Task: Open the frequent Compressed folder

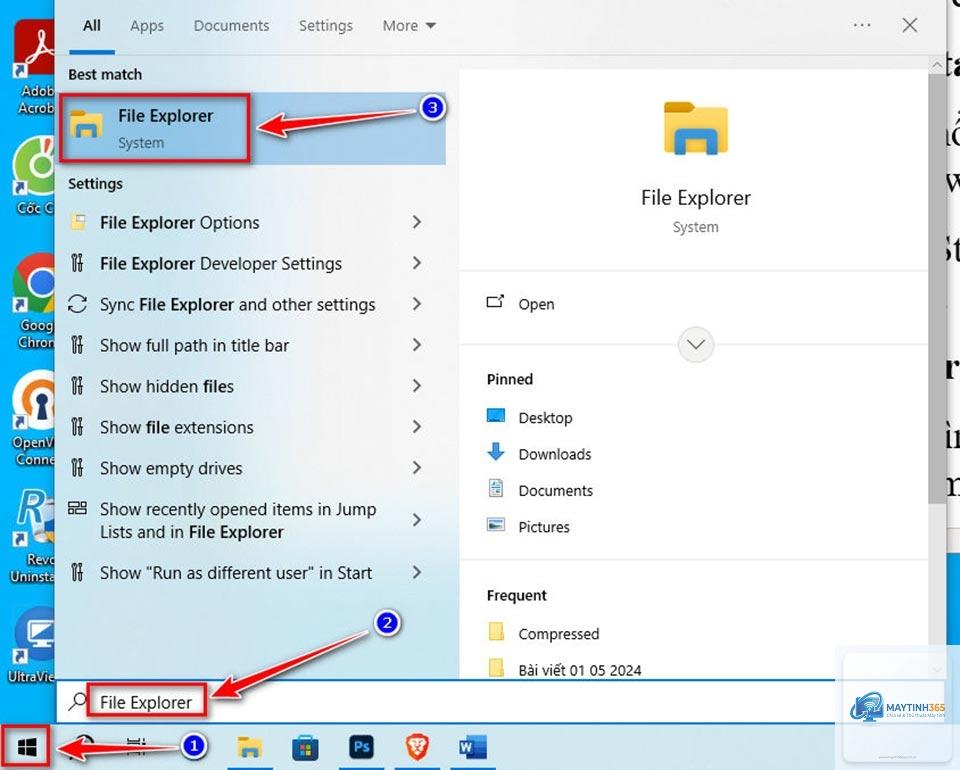Action: click(558, 634)
